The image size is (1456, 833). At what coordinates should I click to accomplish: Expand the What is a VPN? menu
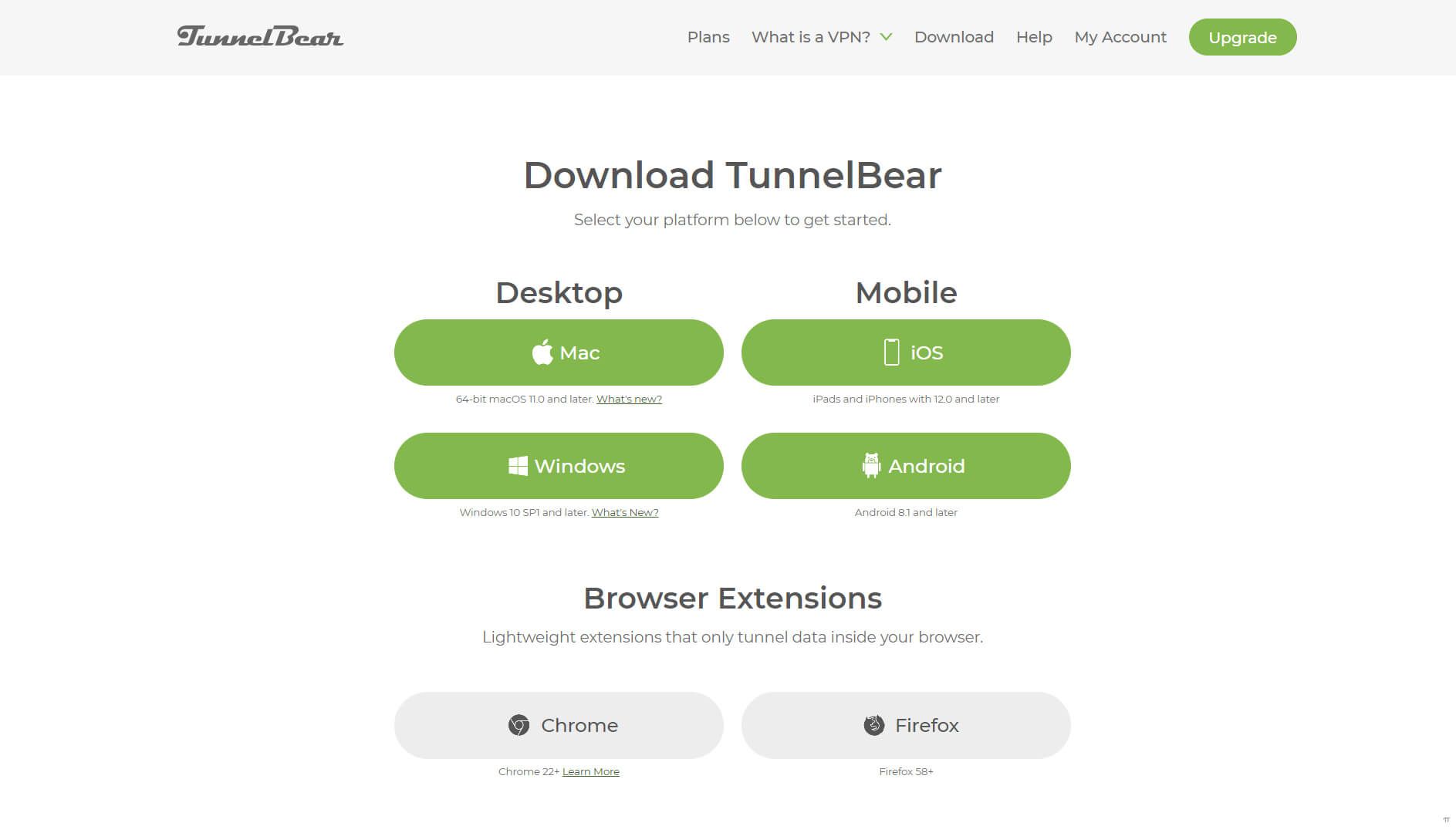[822, 37]
